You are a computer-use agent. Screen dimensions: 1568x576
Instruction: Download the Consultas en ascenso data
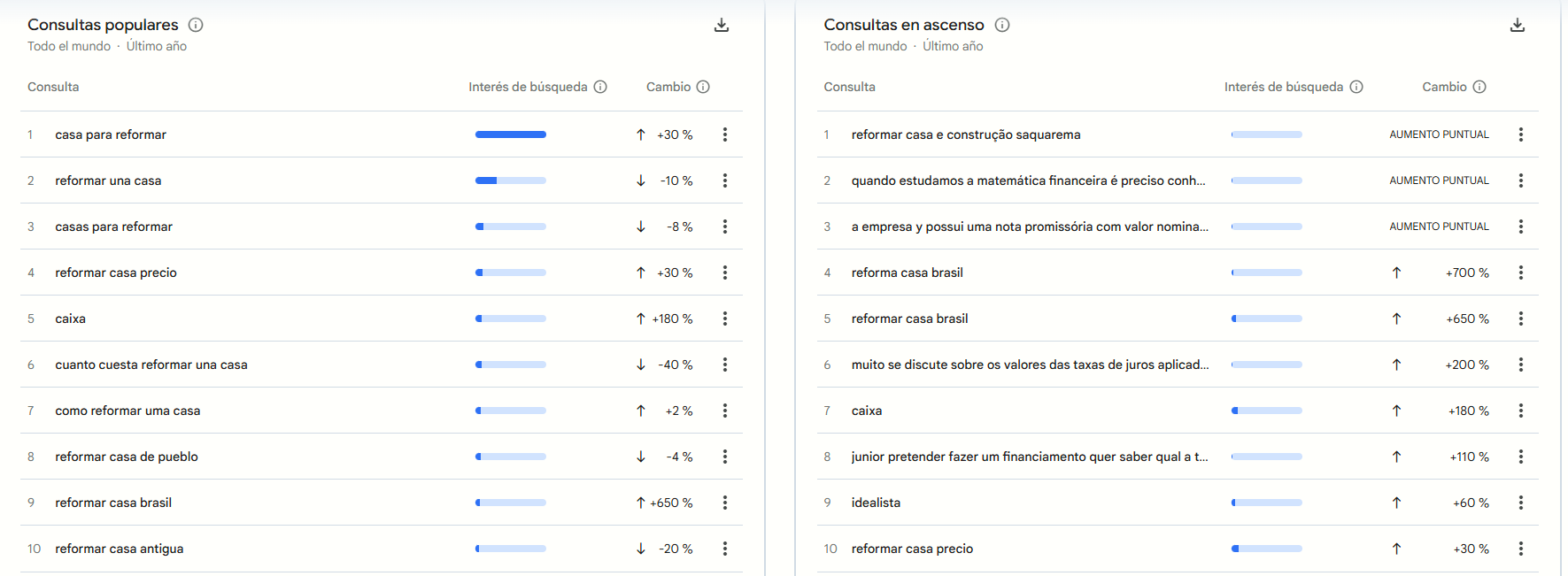(x=1518, y=25)
